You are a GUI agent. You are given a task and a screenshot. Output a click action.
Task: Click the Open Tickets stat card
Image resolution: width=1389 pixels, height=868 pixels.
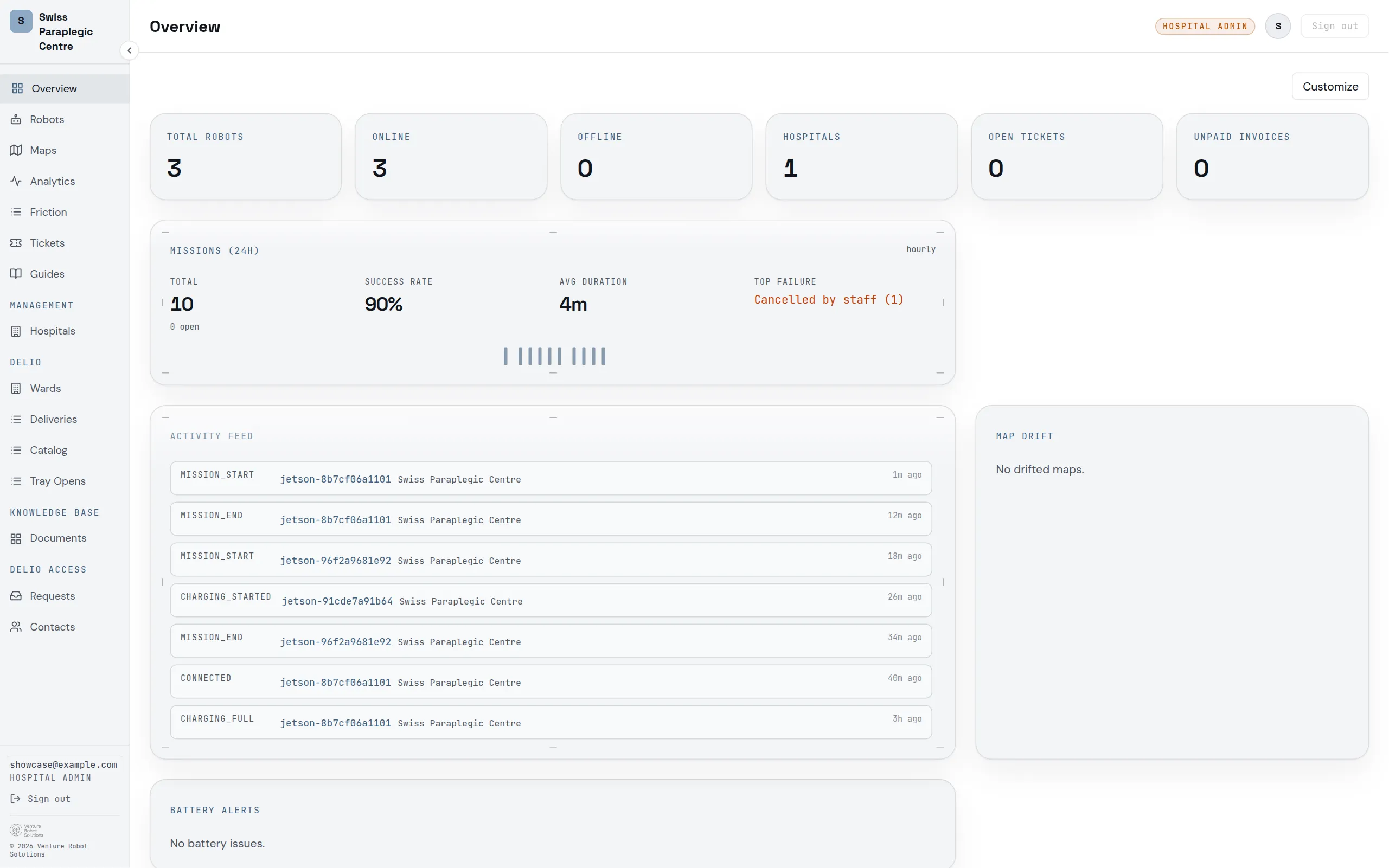pos(1067,156)
